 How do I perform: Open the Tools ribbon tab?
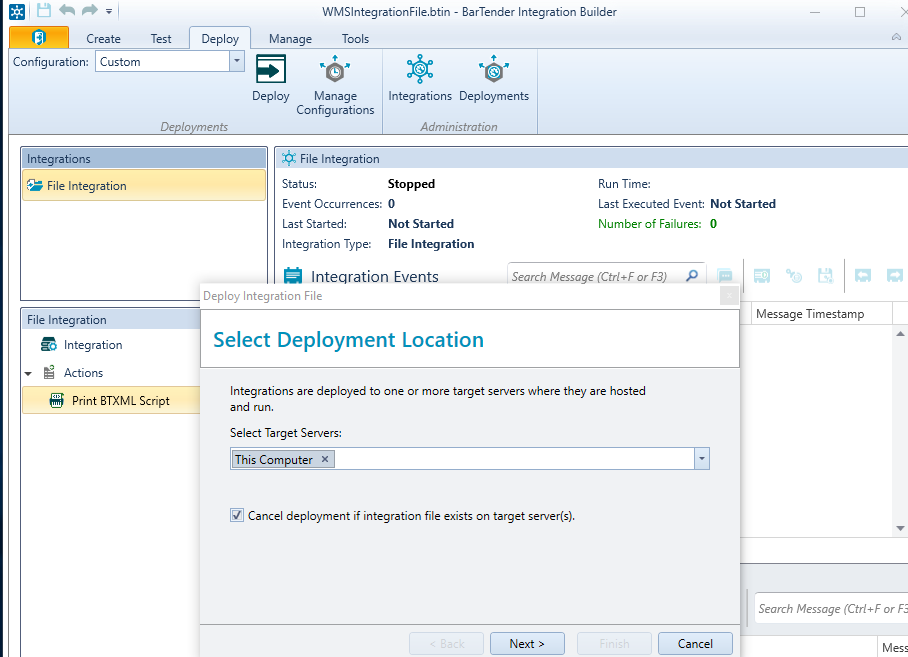point(355,39)
